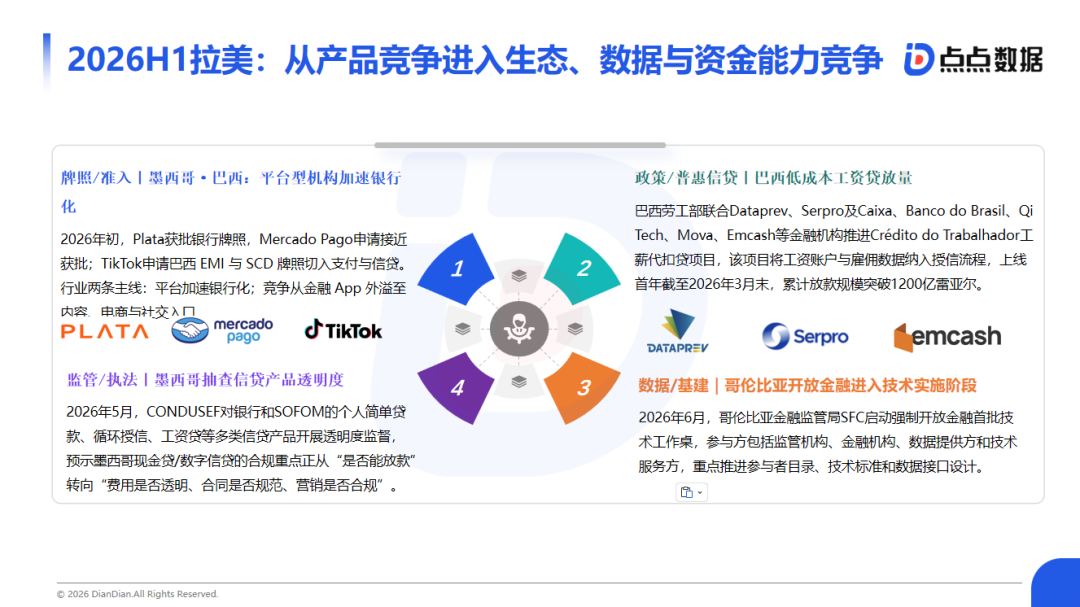Select orange segment numbered 3

582,387
